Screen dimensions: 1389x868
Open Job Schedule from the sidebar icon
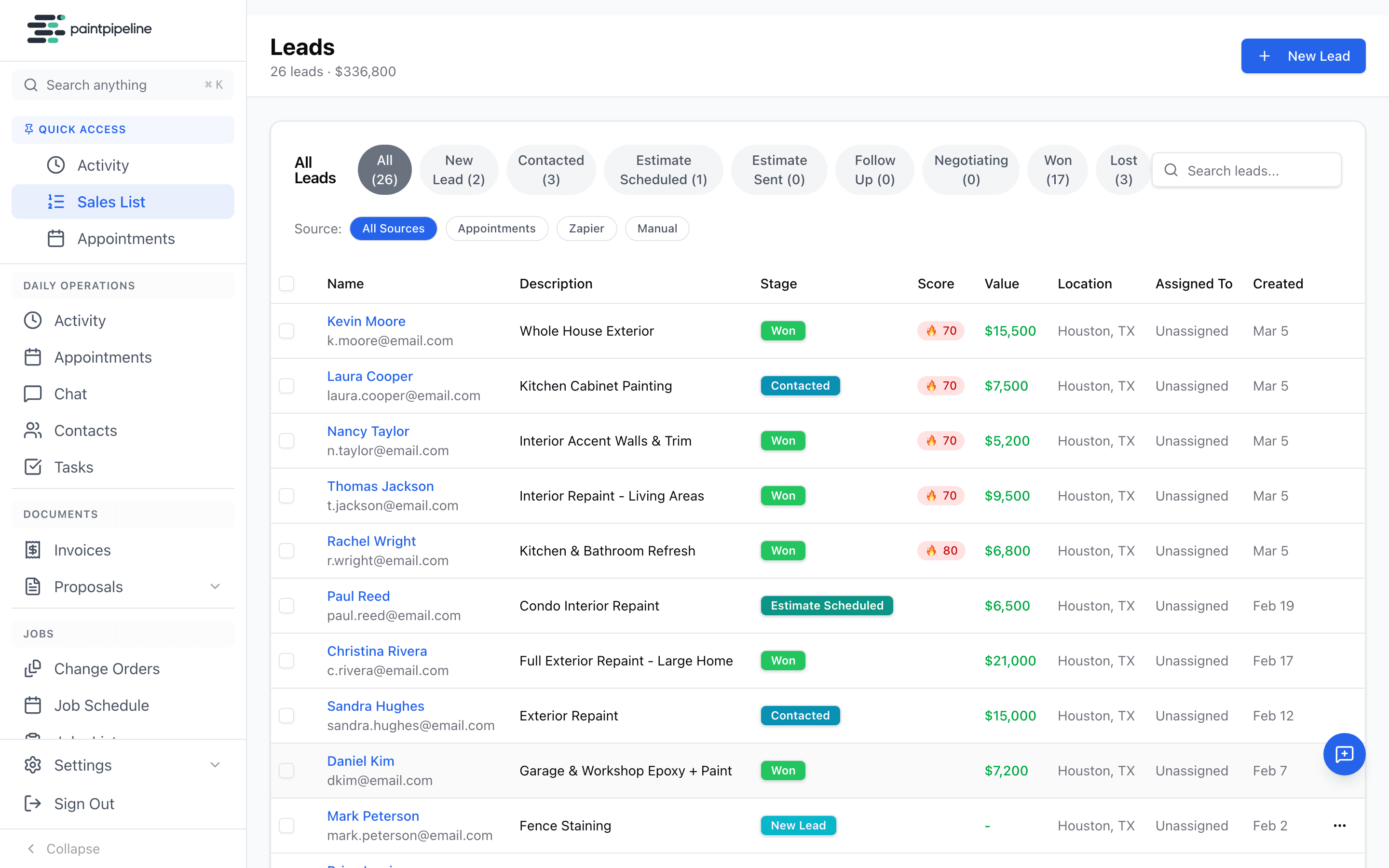[x=33, y=705]
